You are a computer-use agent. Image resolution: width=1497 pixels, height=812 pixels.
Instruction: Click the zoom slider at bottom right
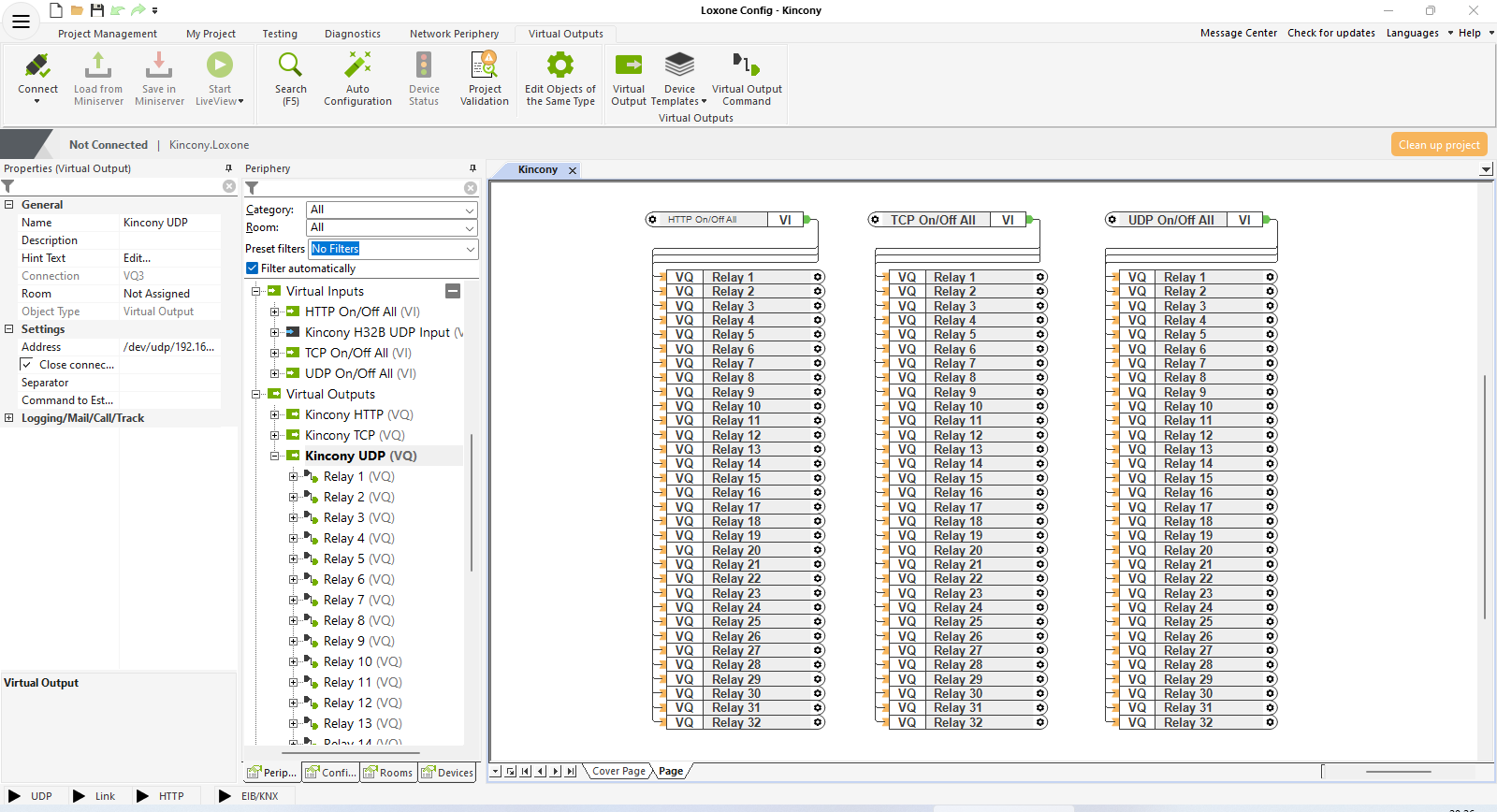click(x=1398, y=772)
